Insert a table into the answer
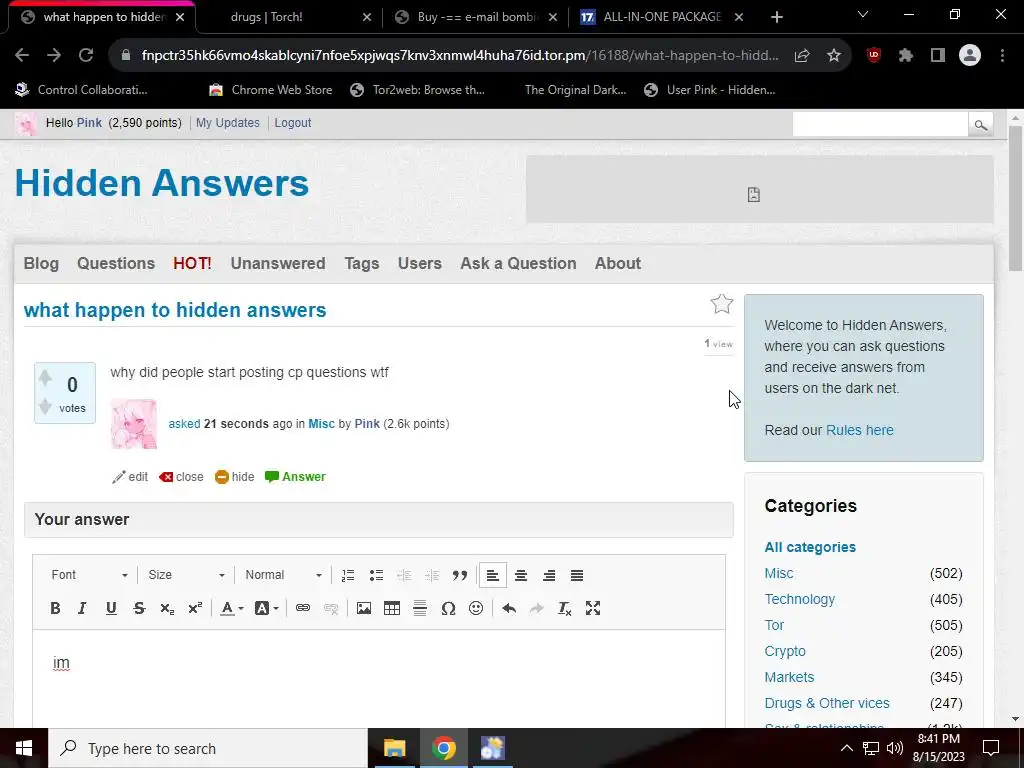The width and height of the screenshot is (1024, 768). click(x=392, y=609)
